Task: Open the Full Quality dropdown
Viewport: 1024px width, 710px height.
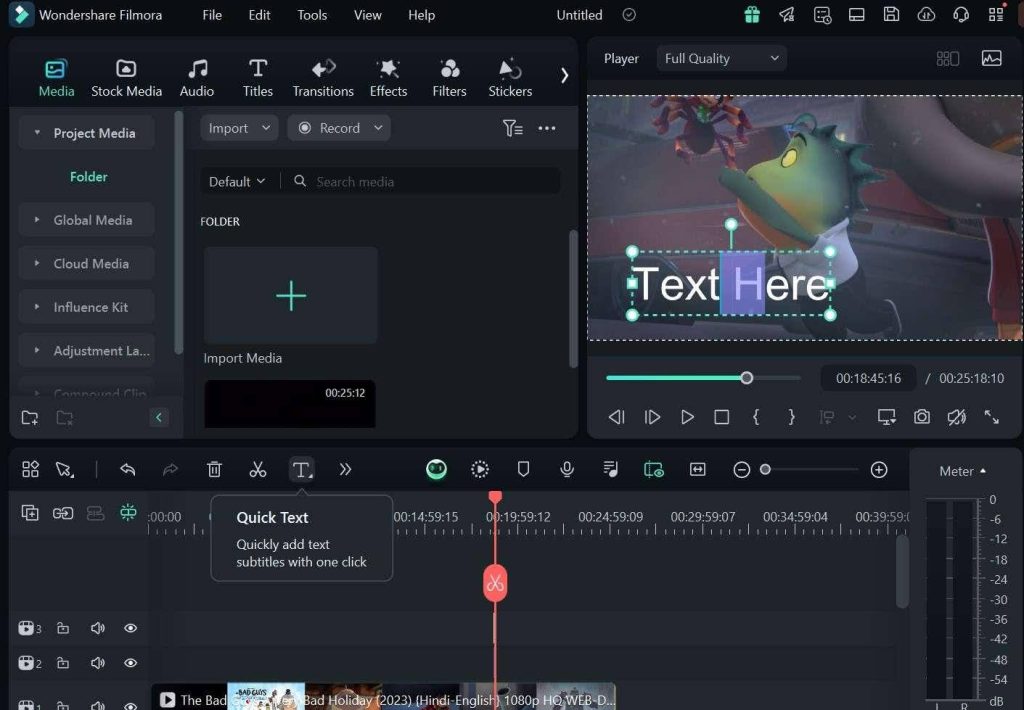Action: pos(720,58)
